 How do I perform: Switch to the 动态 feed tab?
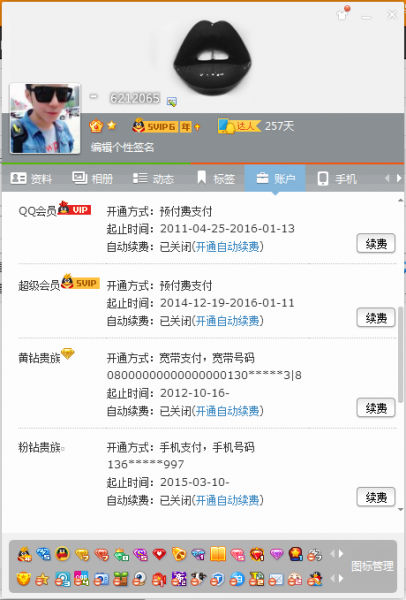coord(153,178)
